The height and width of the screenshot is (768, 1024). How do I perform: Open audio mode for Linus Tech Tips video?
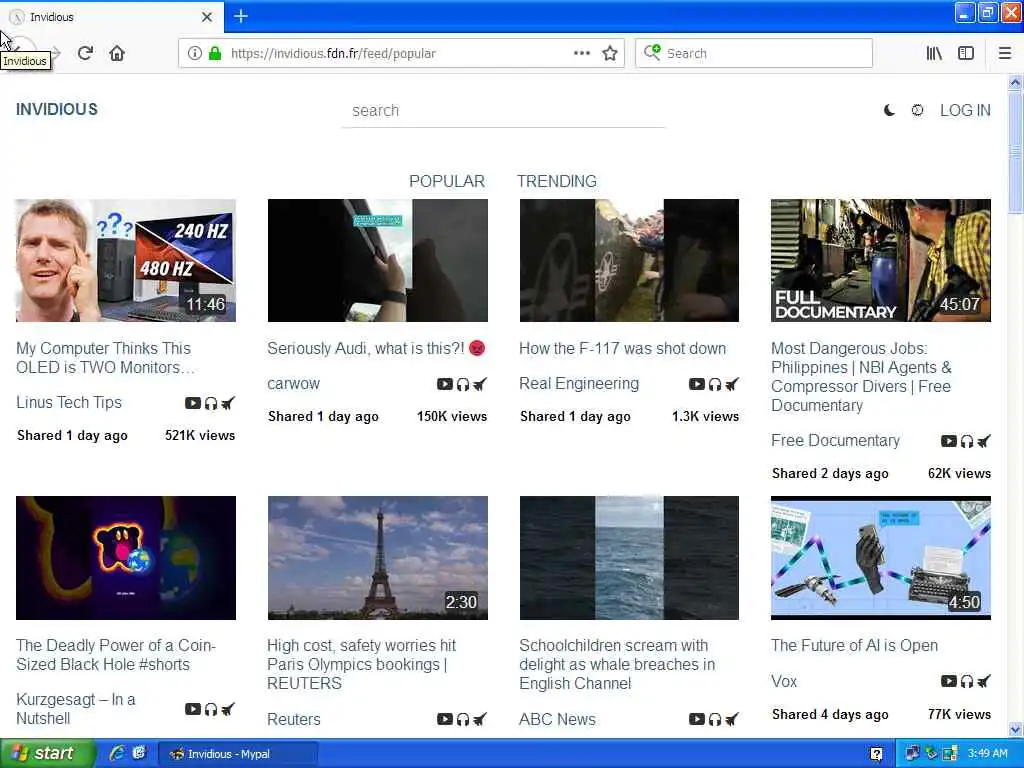pos(210,403)
